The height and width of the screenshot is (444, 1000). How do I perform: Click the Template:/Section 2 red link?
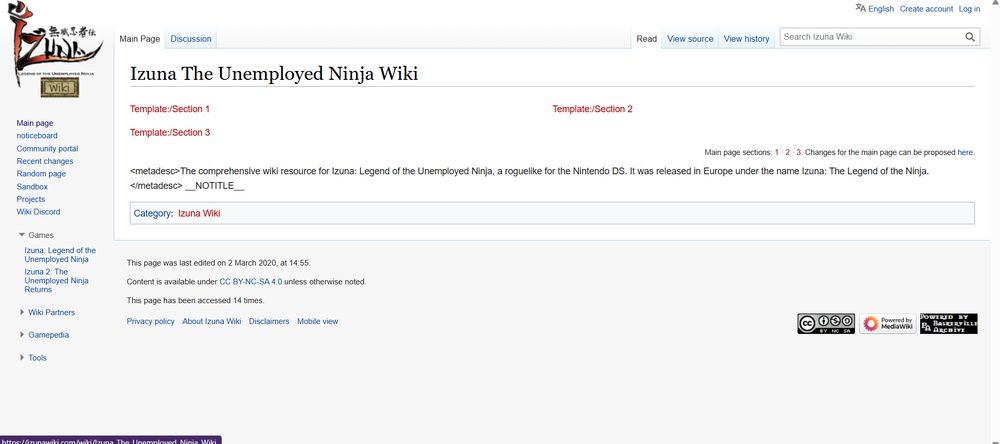pyautogui.click(x=592, y=109)
